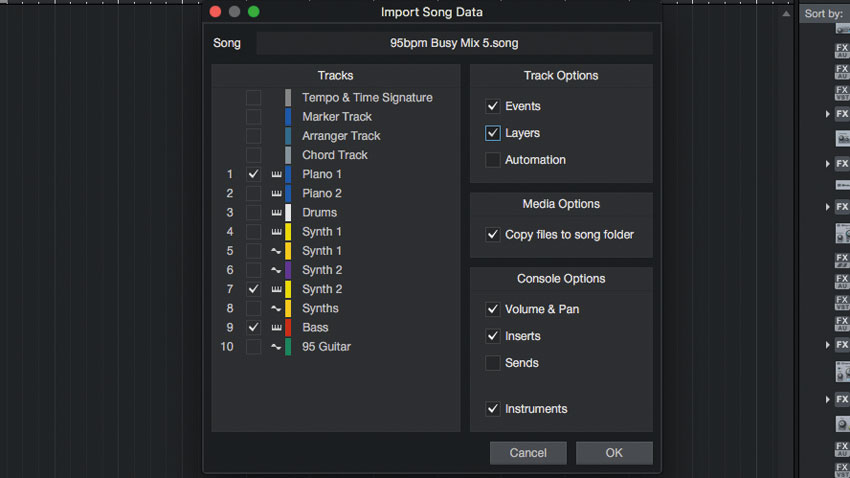The height and width of the screenshot is (478, 850).
Task: Select the Piano 2 track row
Action: [336, 193]
